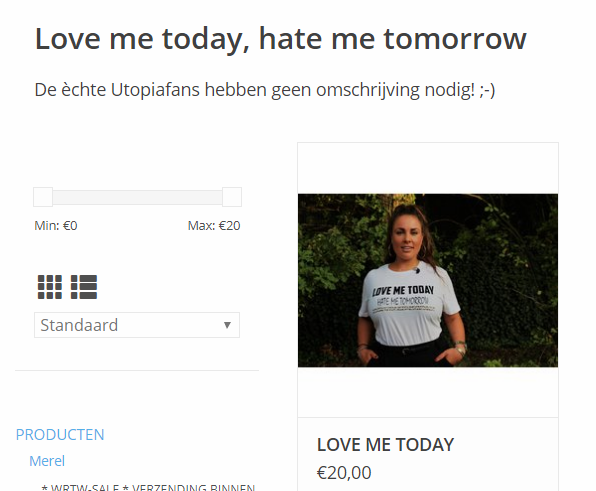The image size is (596, 491).
Task: Grab the minimum price slider handle
Action: [43, 197]
